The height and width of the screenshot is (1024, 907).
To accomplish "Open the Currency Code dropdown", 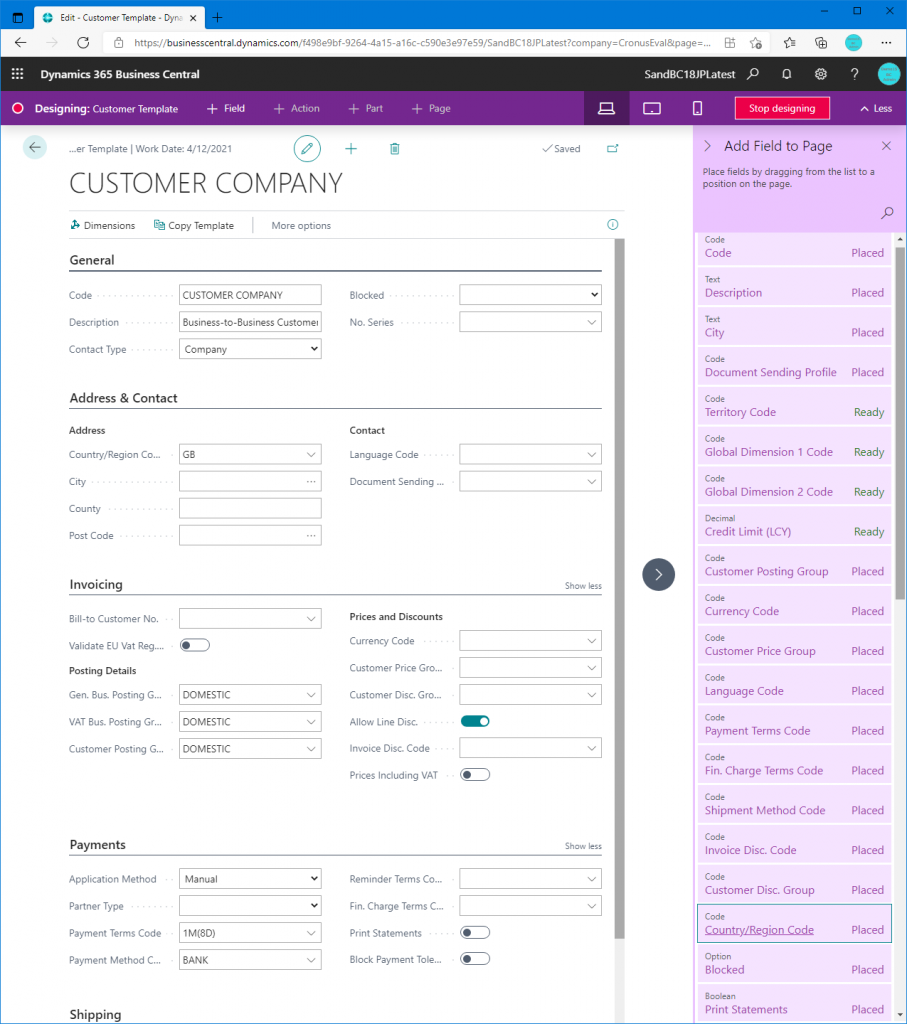I will click(591, 641).
